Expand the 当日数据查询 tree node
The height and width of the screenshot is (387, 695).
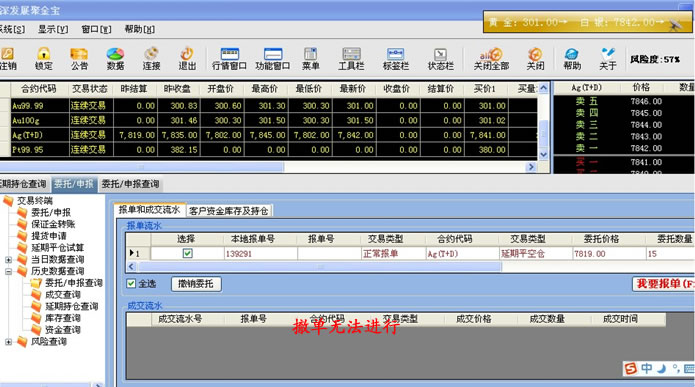pos(8,259)
